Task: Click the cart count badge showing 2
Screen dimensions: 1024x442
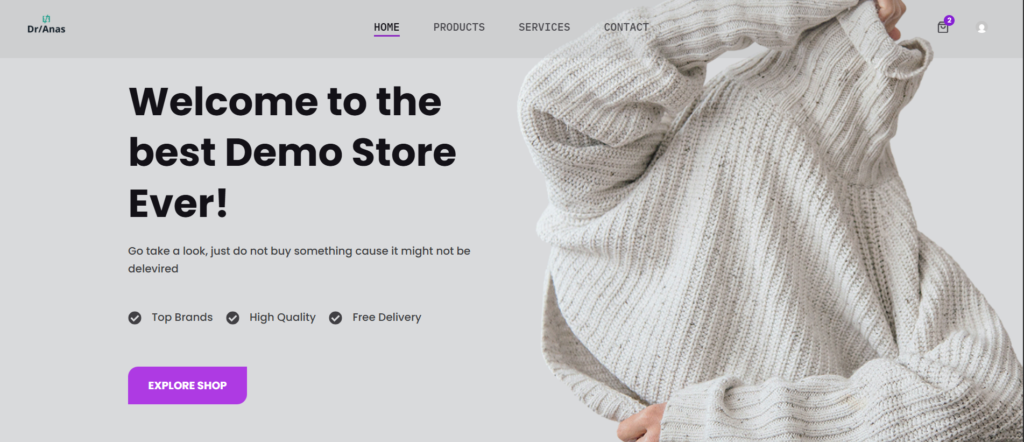Action: [x=949, y=20]
